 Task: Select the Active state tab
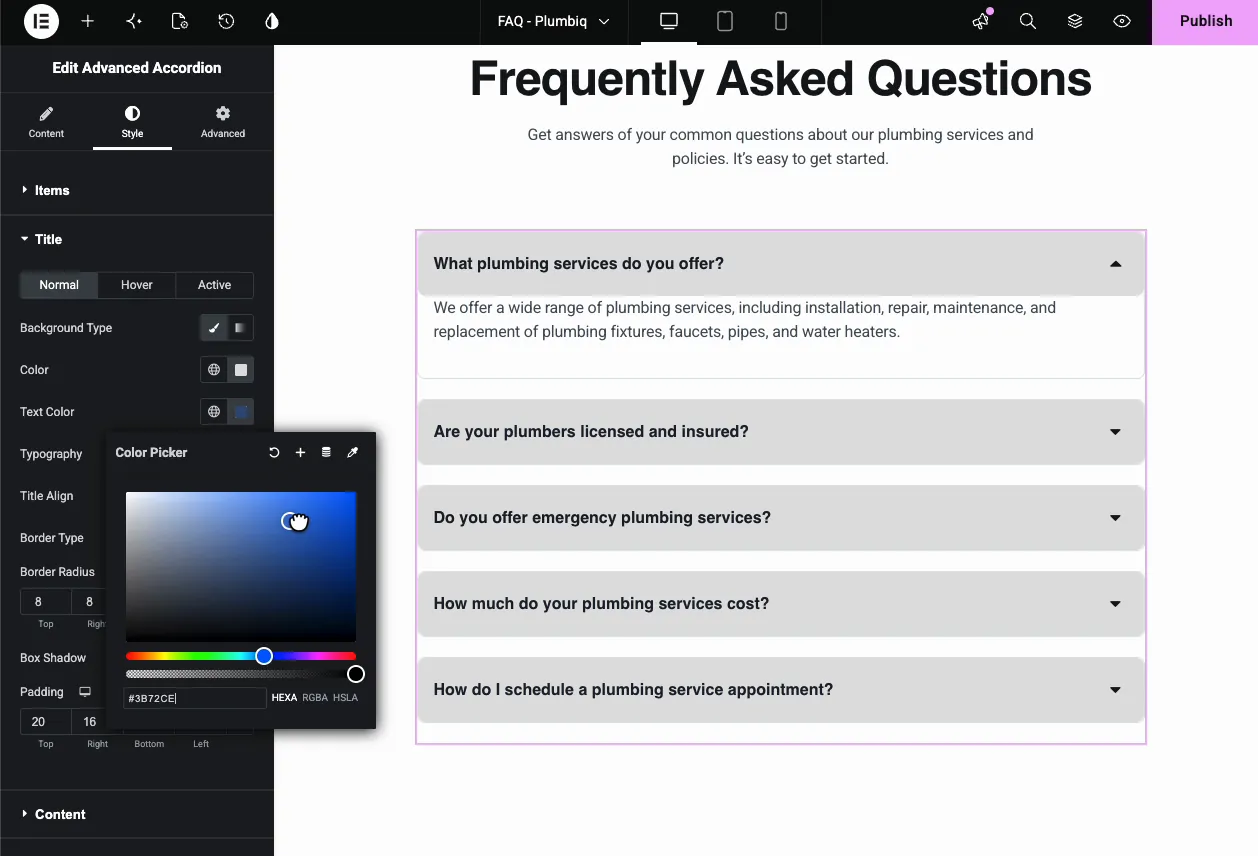point(214,285)
